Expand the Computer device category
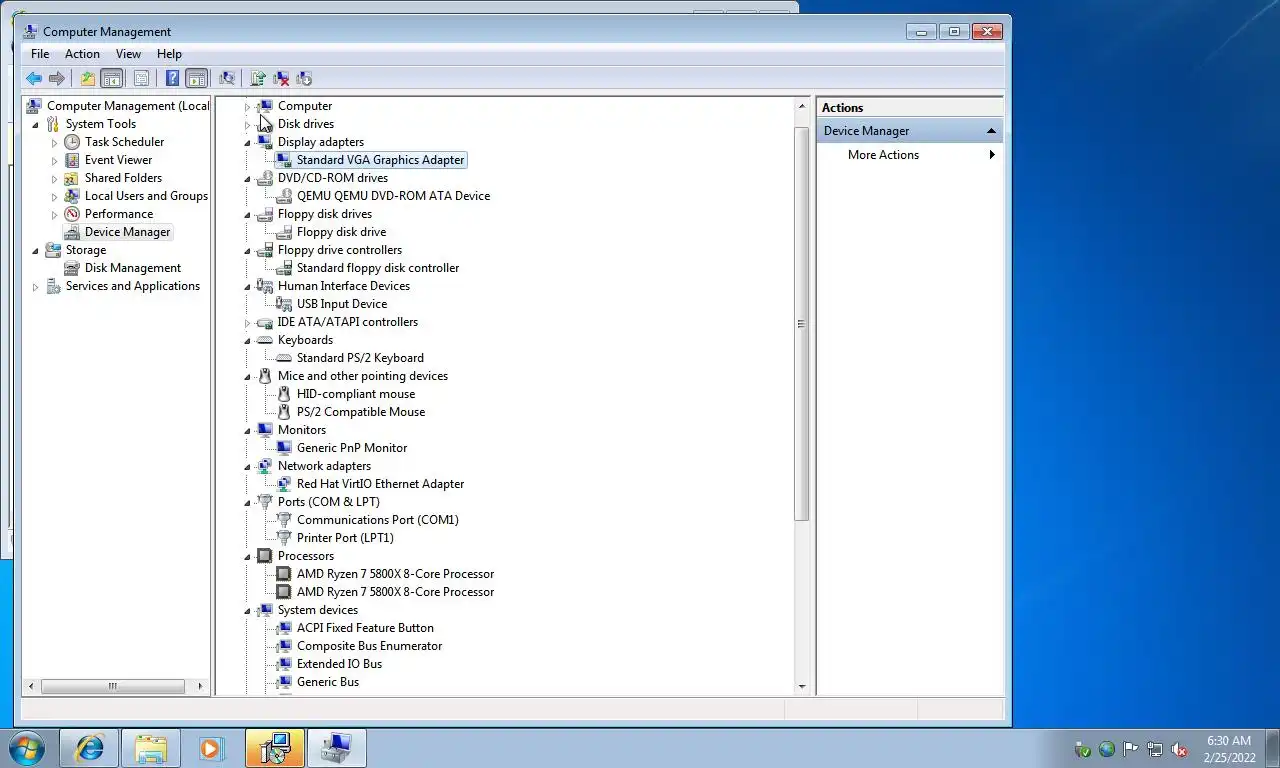Image resolution: width=1280 pixels, height=768 pixels. [x=248, y=106]
